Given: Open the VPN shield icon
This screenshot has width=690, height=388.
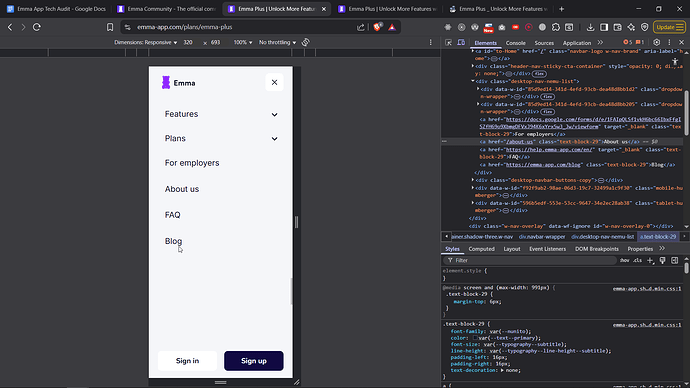Looking at the screenshot, I should (645, 27).
